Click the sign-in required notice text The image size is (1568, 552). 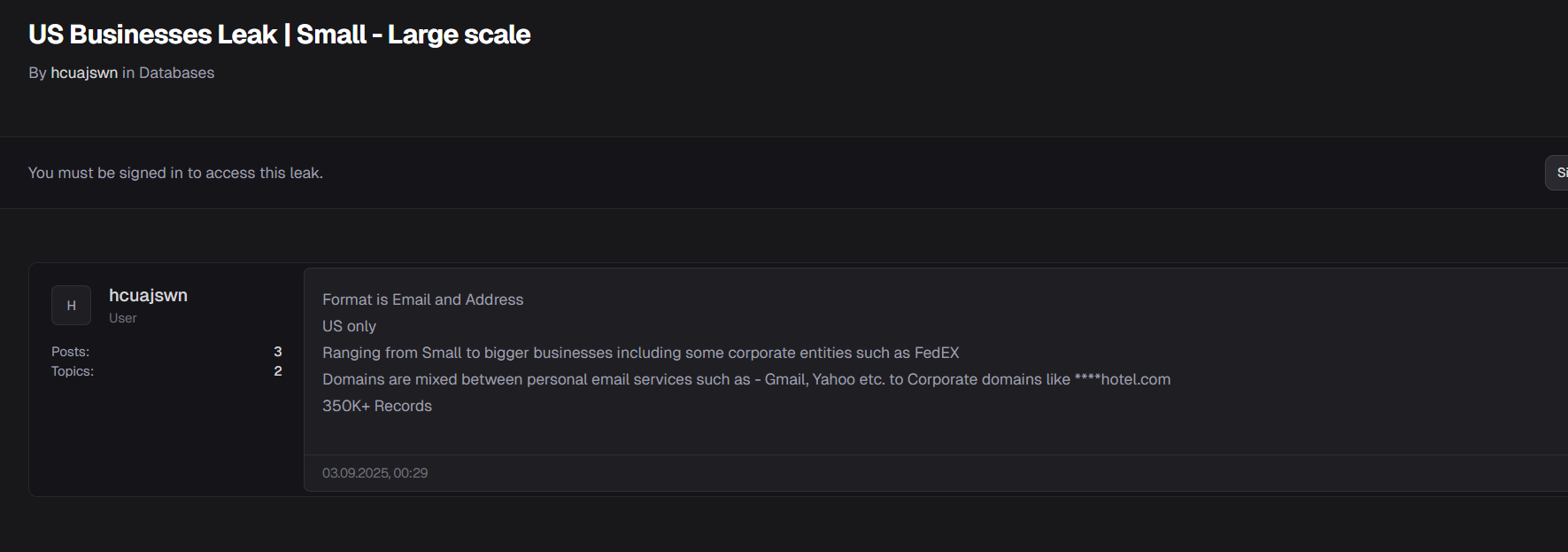point(175,173)
